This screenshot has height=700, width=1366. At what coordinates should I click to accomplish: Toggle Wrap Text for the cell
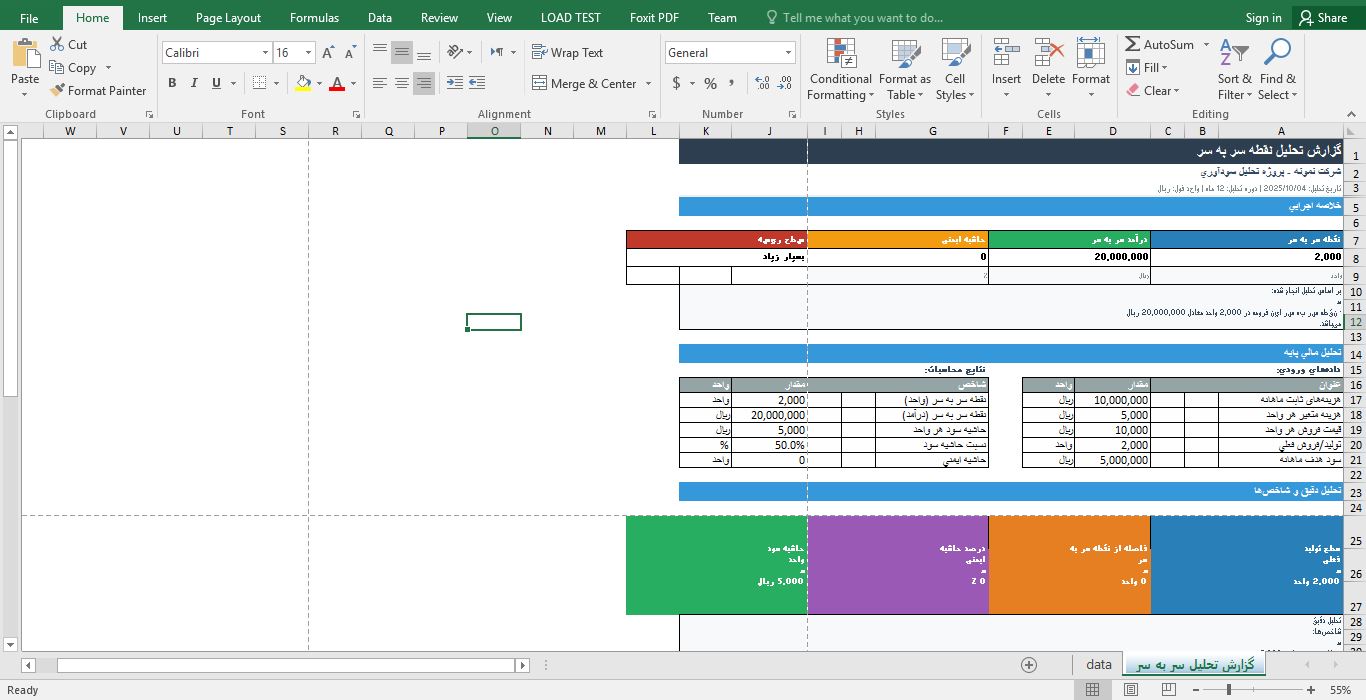pos(567,53)
